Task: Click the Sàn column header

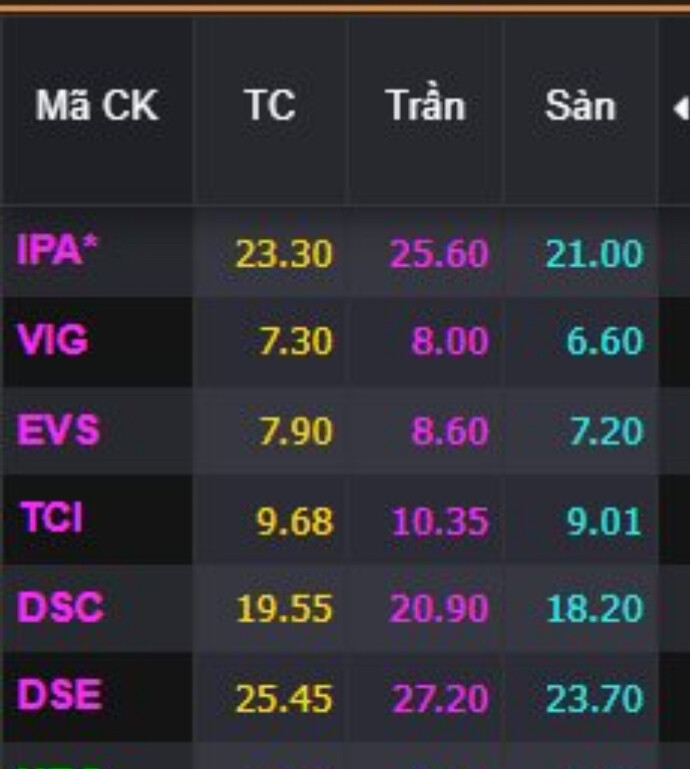Action: 579,106
